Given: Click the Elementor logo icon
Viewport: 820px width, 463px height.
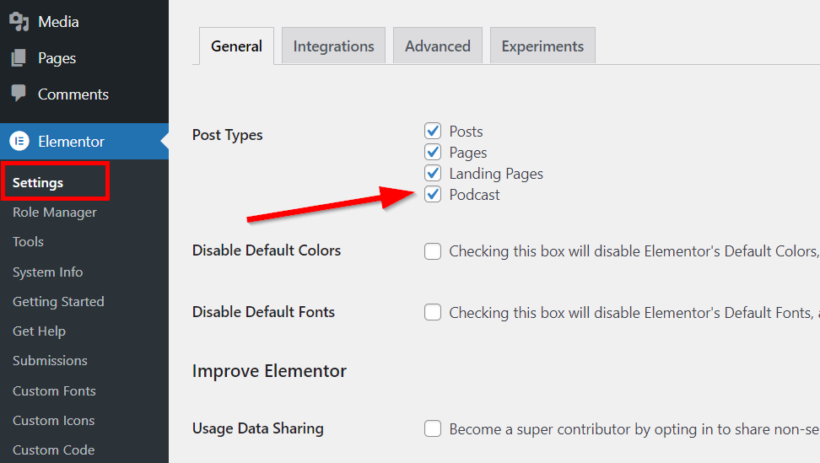Looking at the screenshot, I should tap(19, 141).
